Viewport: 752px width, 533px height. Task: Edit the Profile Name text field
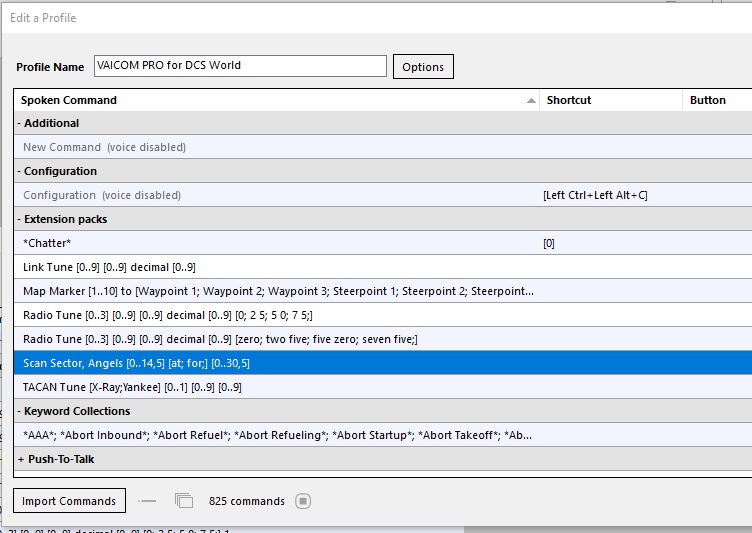[240, 66]
